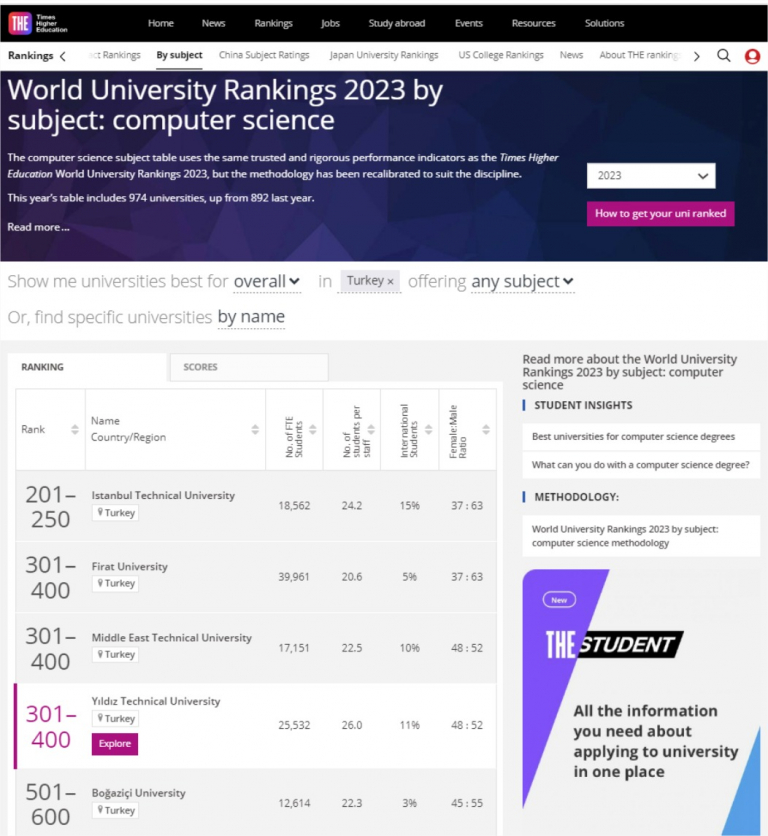
Task: Switch to the SCORES tab
Action: click(249, 367)
